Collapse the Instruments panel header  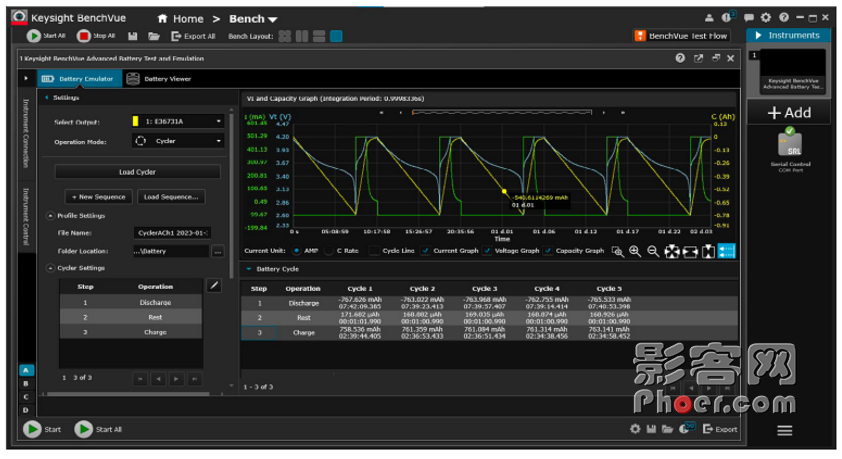pyautogui.click(x=788, y=35)
